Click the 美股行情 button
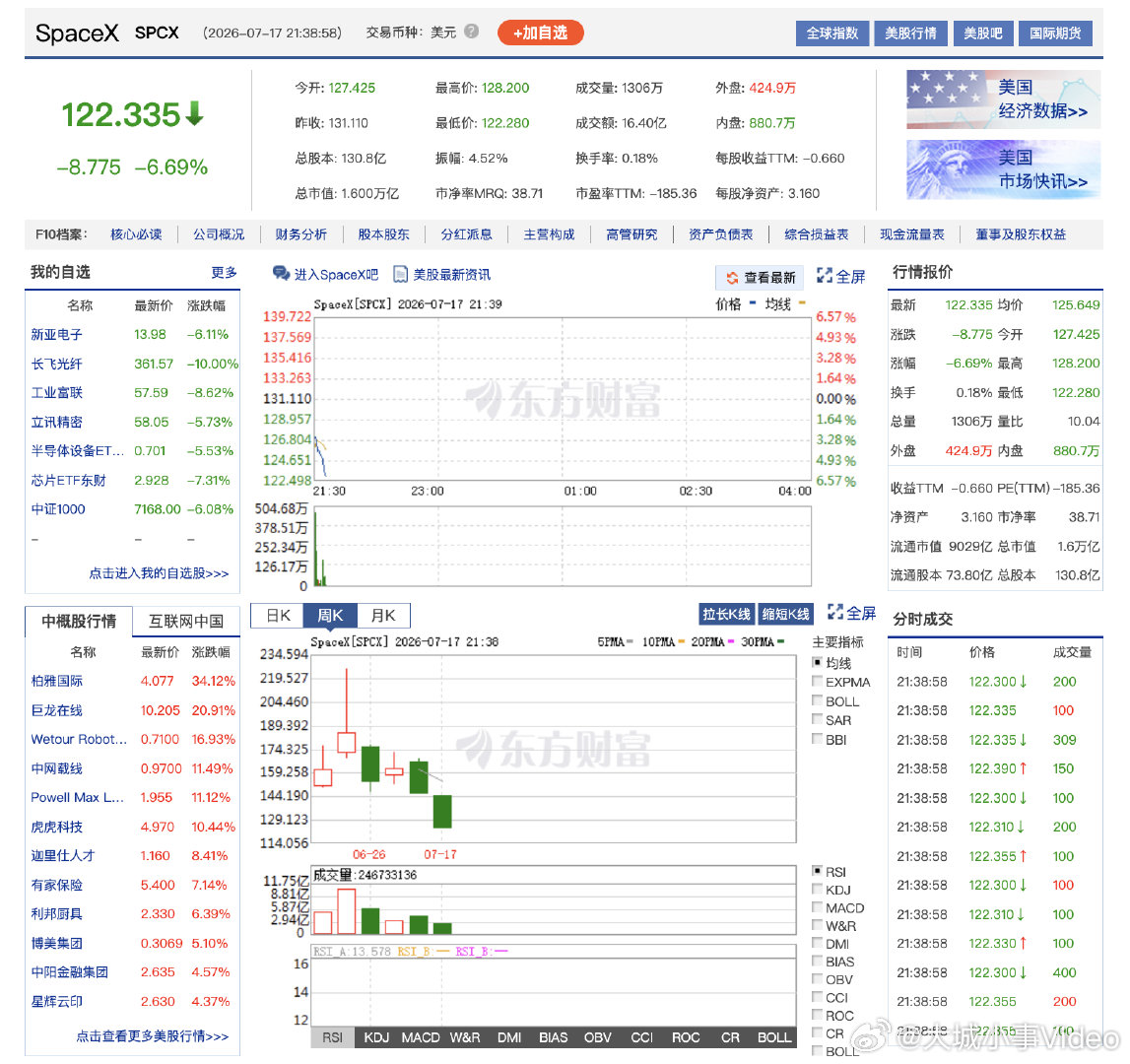Viewport: 1130px width, 1064px height. tap(911, 33)
